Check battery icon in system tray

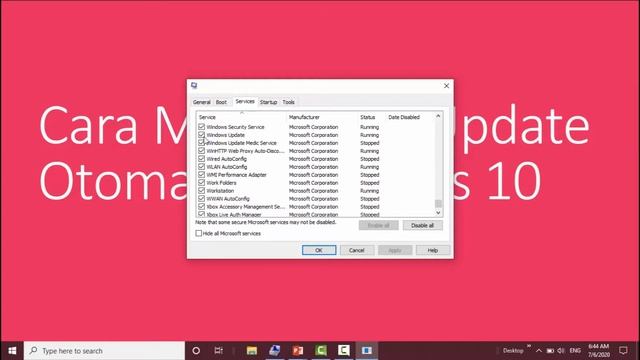[550, 351]
